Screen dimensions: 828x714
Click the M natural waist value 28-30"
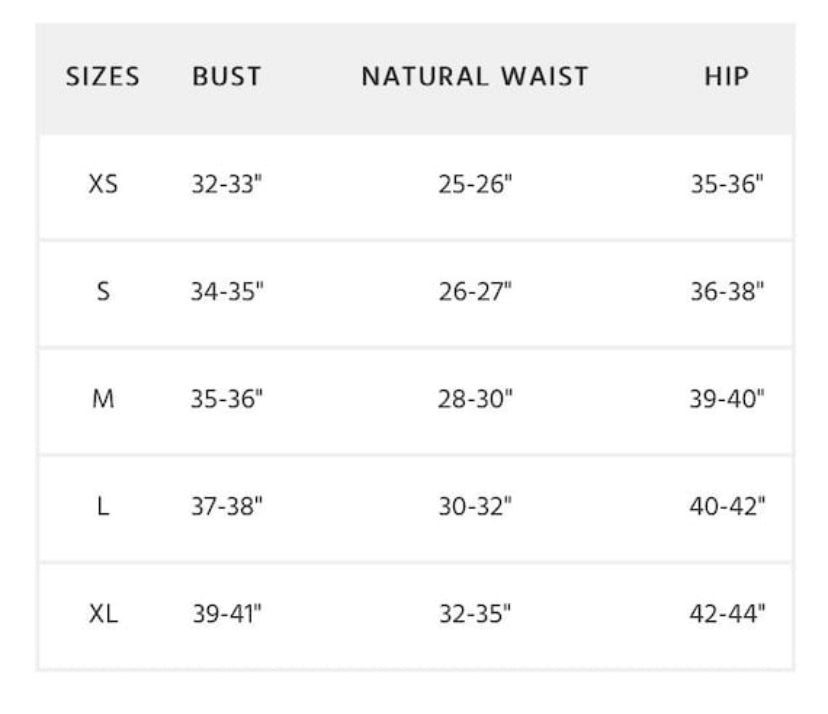pos(475,400)
